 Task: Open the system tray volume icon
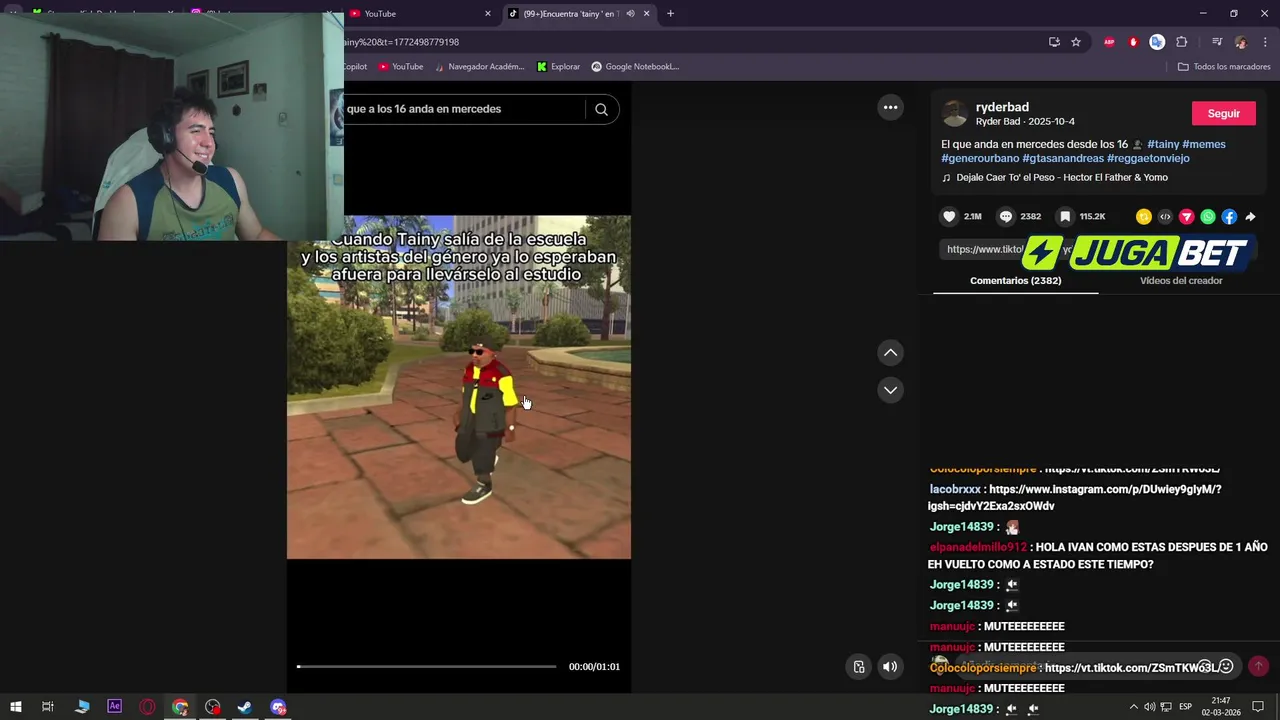(x=1149, y=707)
